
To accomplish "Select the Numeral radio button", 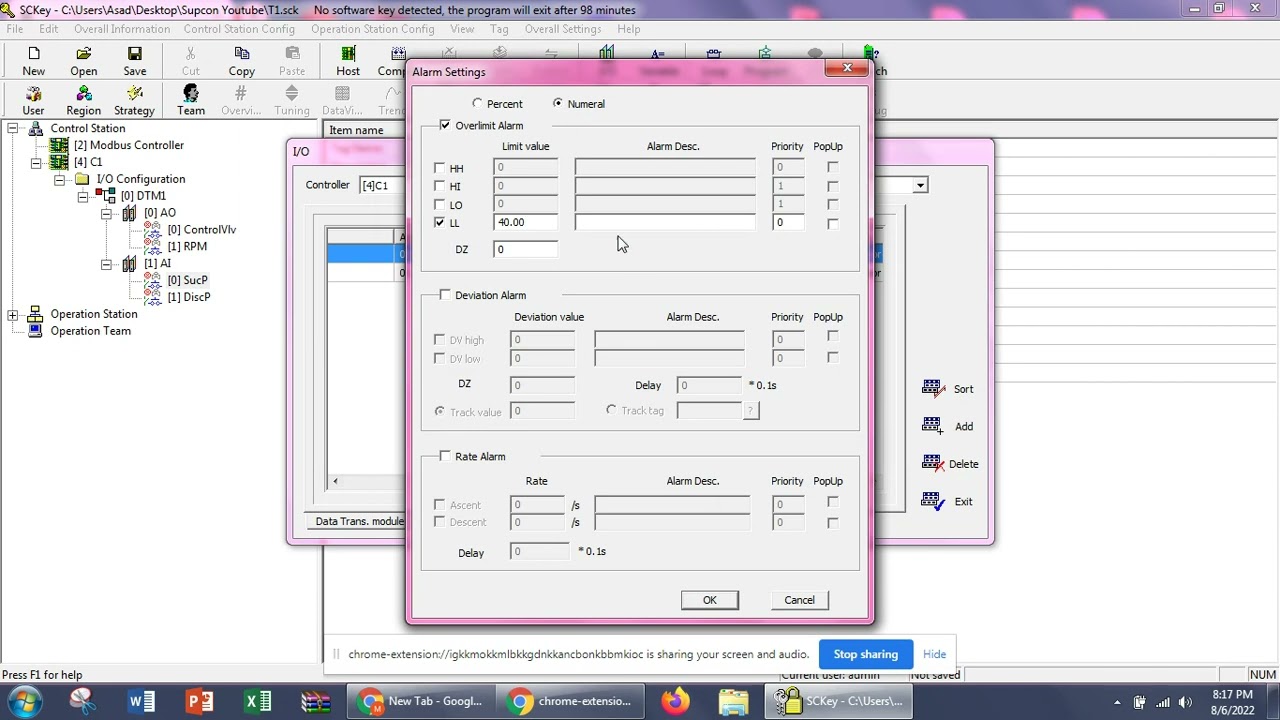I will [558, 104].
